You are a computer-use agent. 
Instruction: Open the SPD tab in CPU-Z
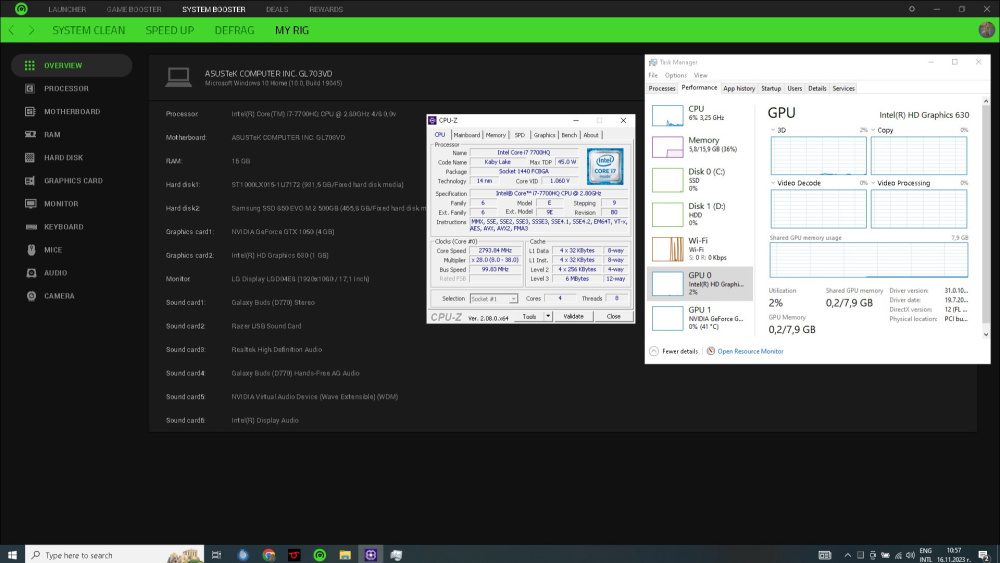point(520,135)
